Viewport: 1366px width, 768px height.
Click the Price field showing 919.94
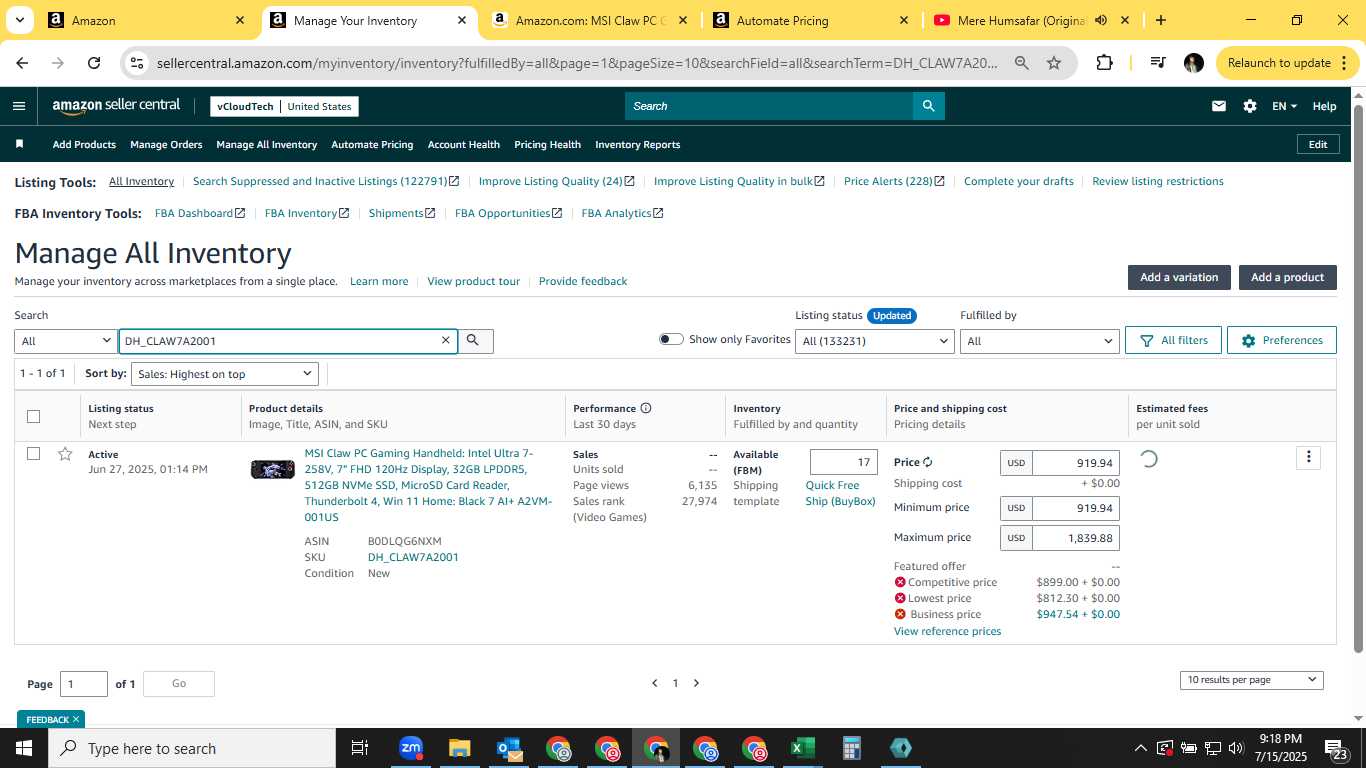click(x=1076, y=463)
